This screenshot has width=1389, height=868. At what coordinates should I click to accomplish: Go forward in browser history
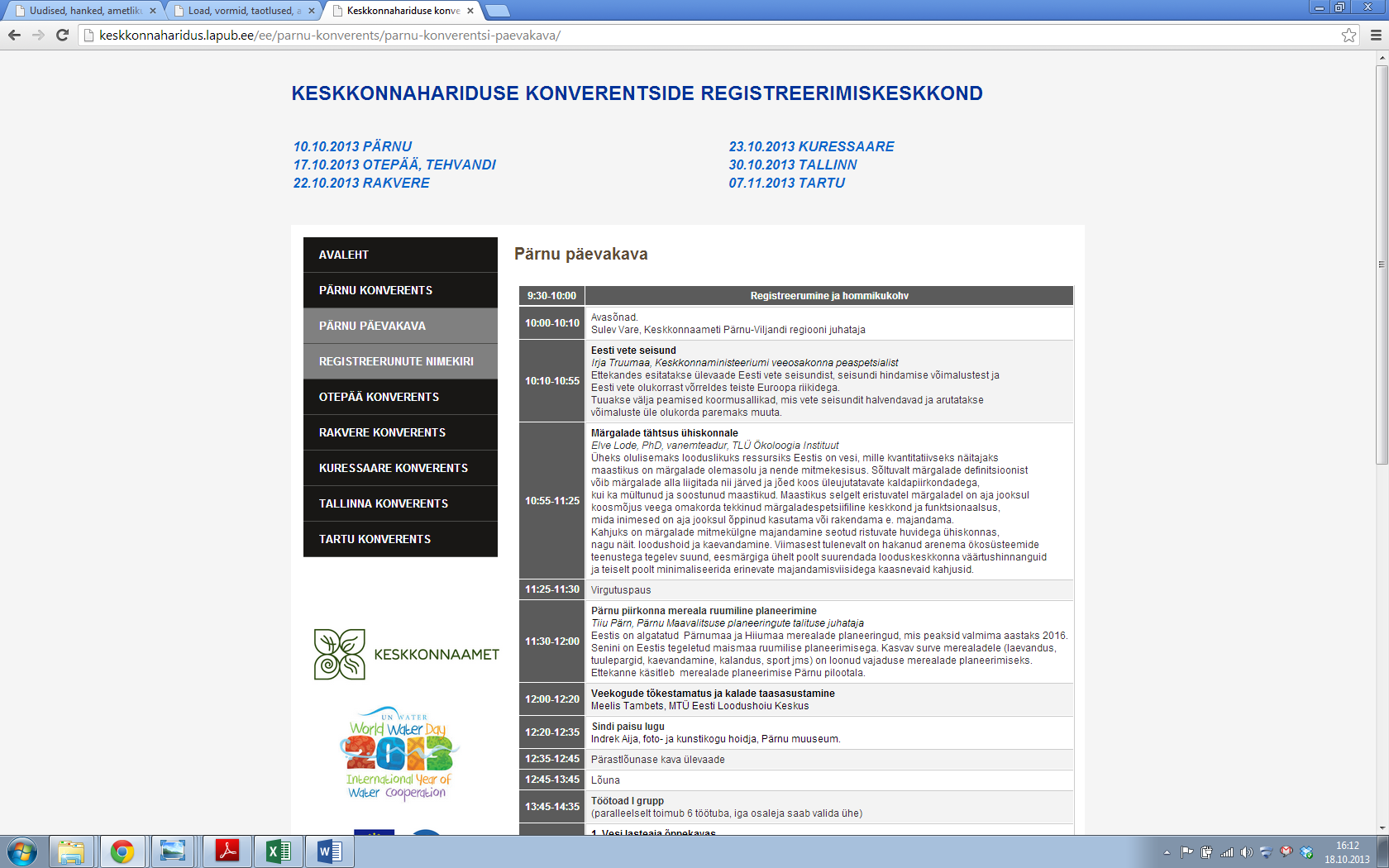click(38, 35)
